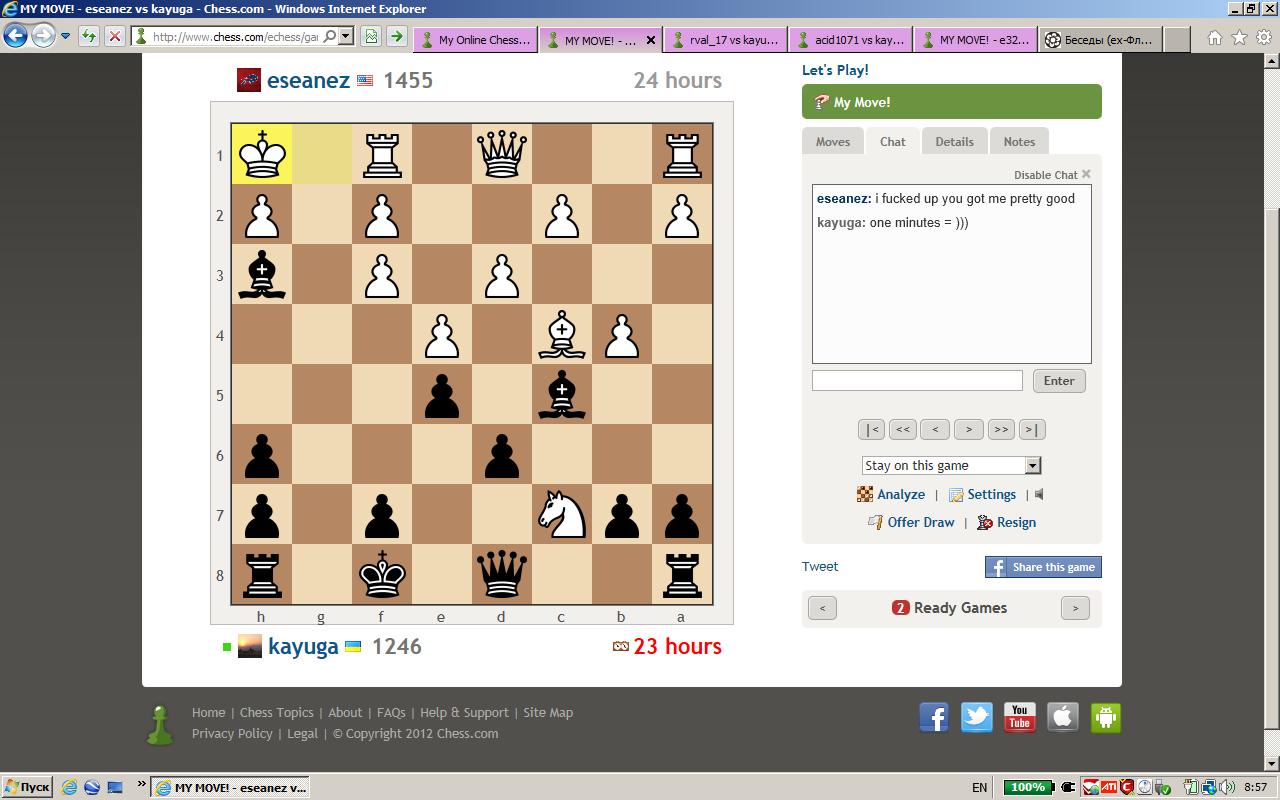Open the Twitter icon in footer
Screen dimensions: 1280x800
977,717
